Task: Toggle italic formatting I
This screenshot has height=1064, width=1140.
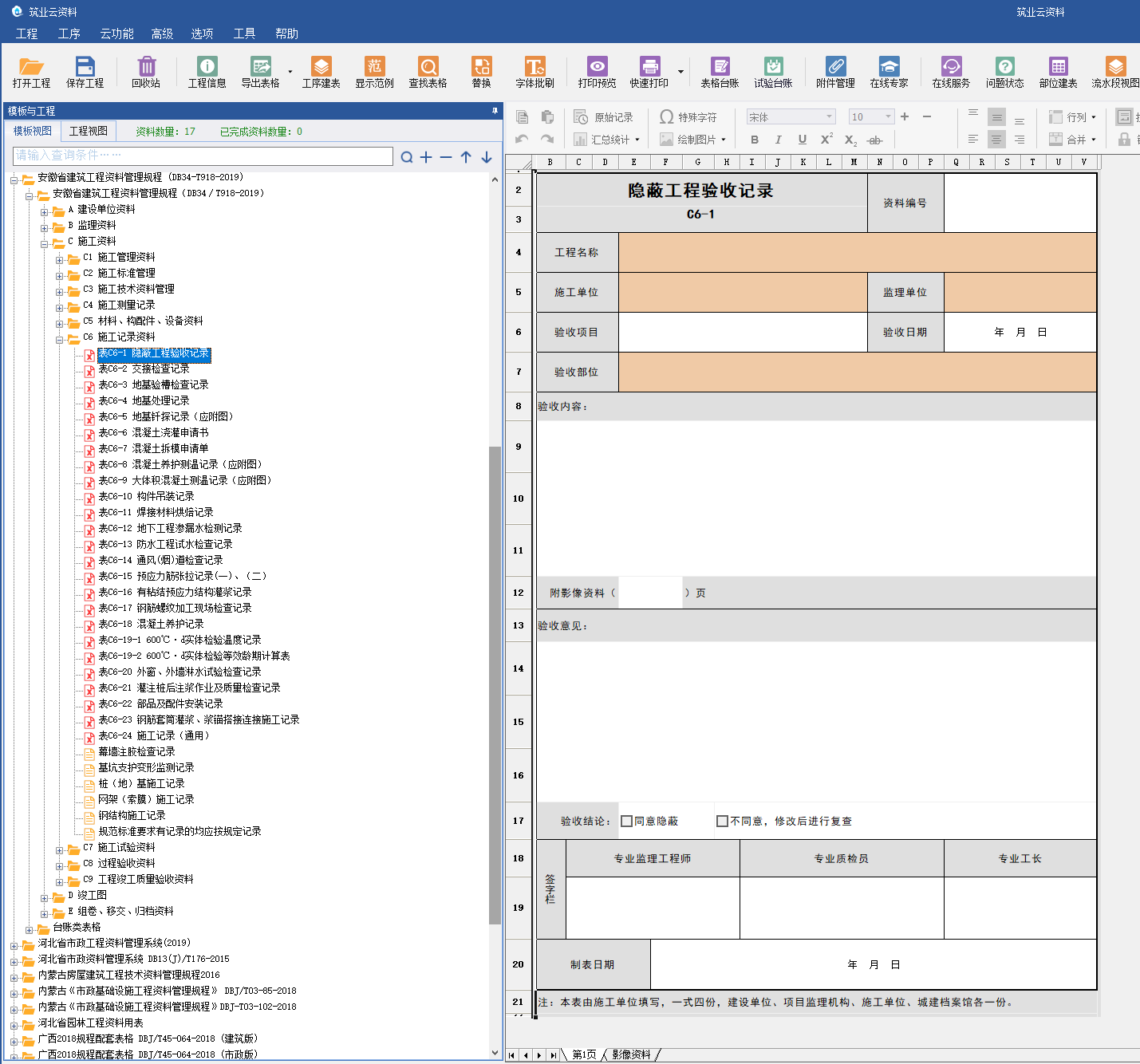Action: click(779, 140)
